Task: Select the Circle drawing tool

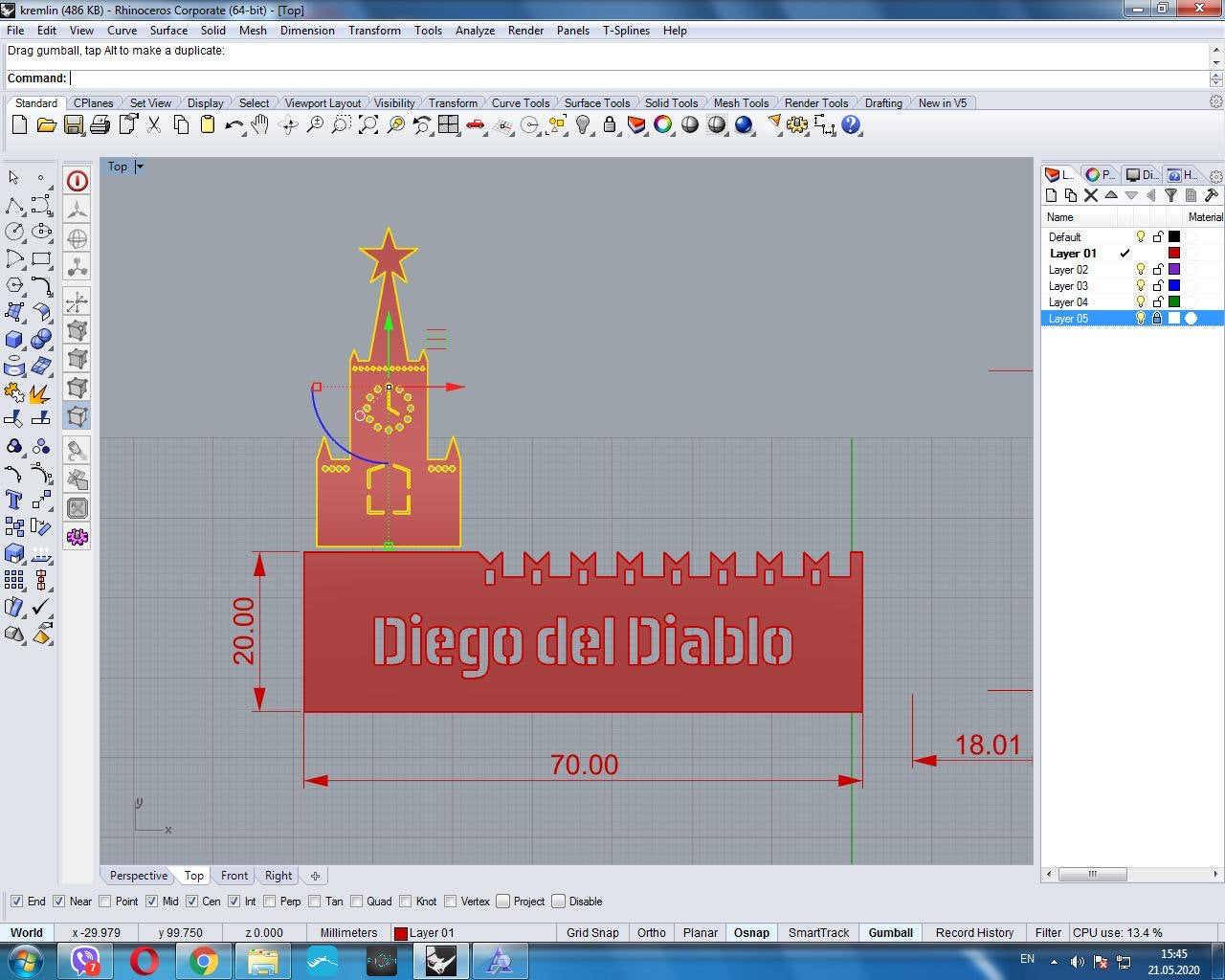Action: pos(13,232)
